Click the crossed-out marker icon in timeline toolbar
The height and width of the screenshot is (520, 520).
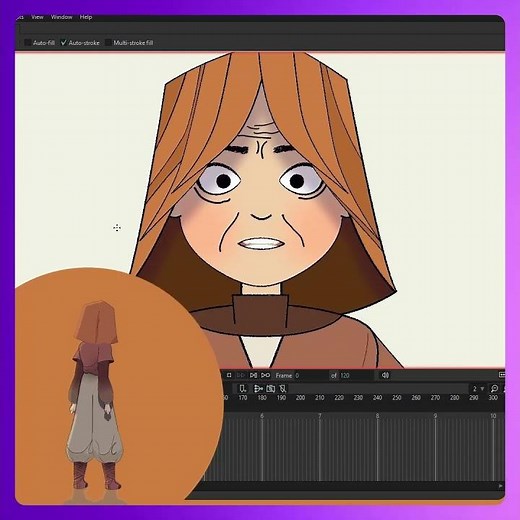pyautogui.click(x=283, y=388)
